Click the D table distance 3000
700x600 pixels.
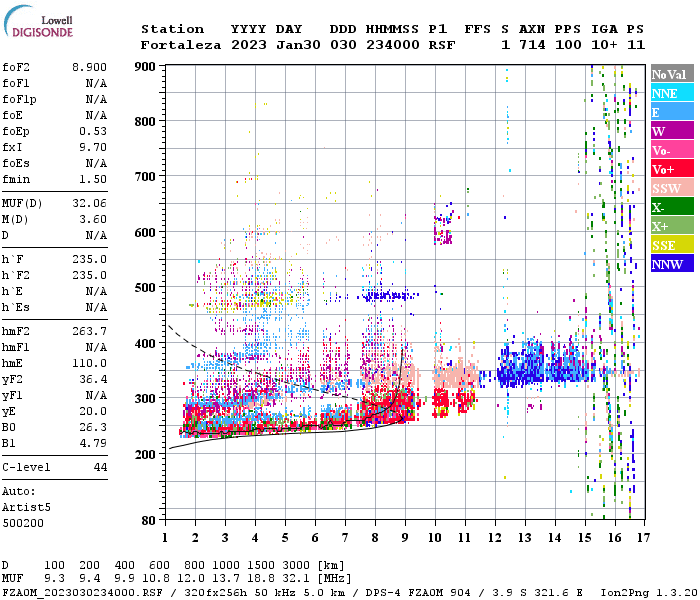[296, 566]
